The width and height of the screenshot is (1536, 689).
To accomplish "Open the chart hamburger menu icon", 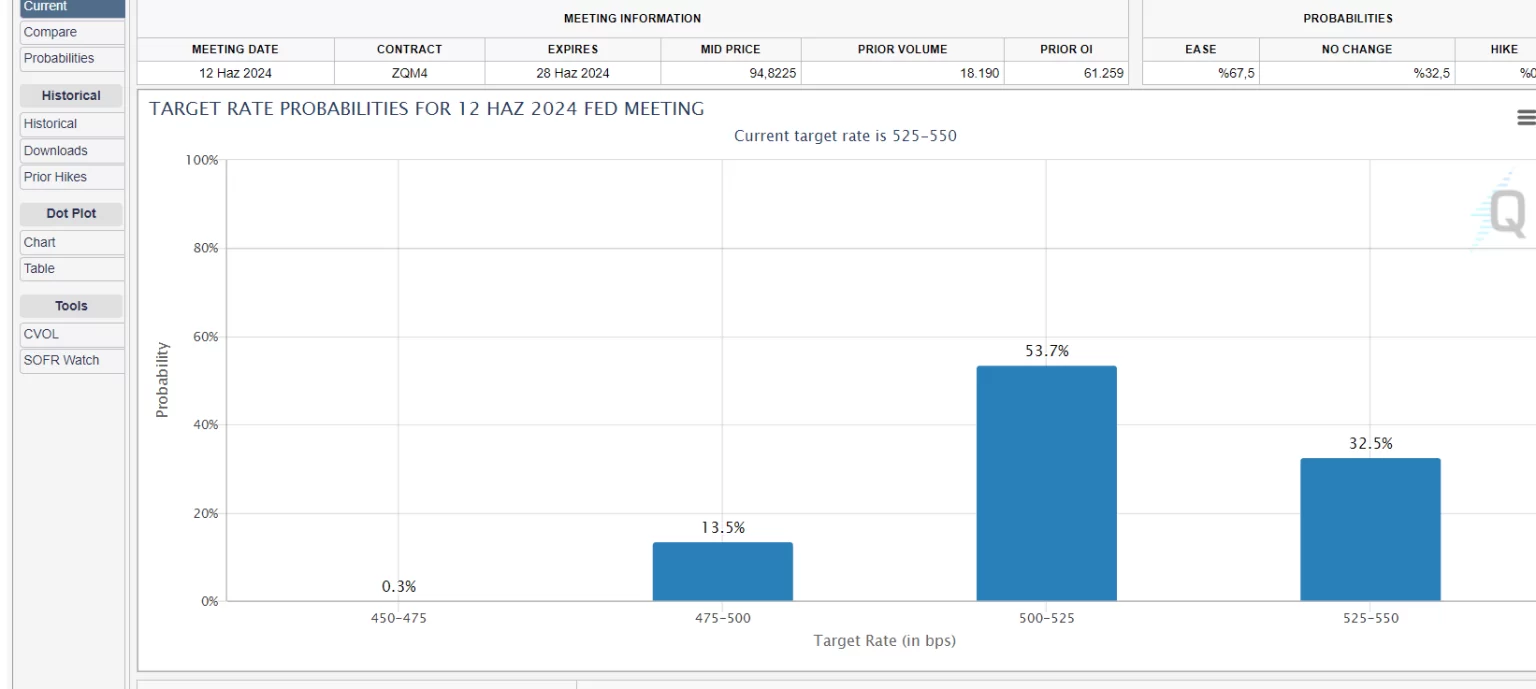I will click(1525, 118).
